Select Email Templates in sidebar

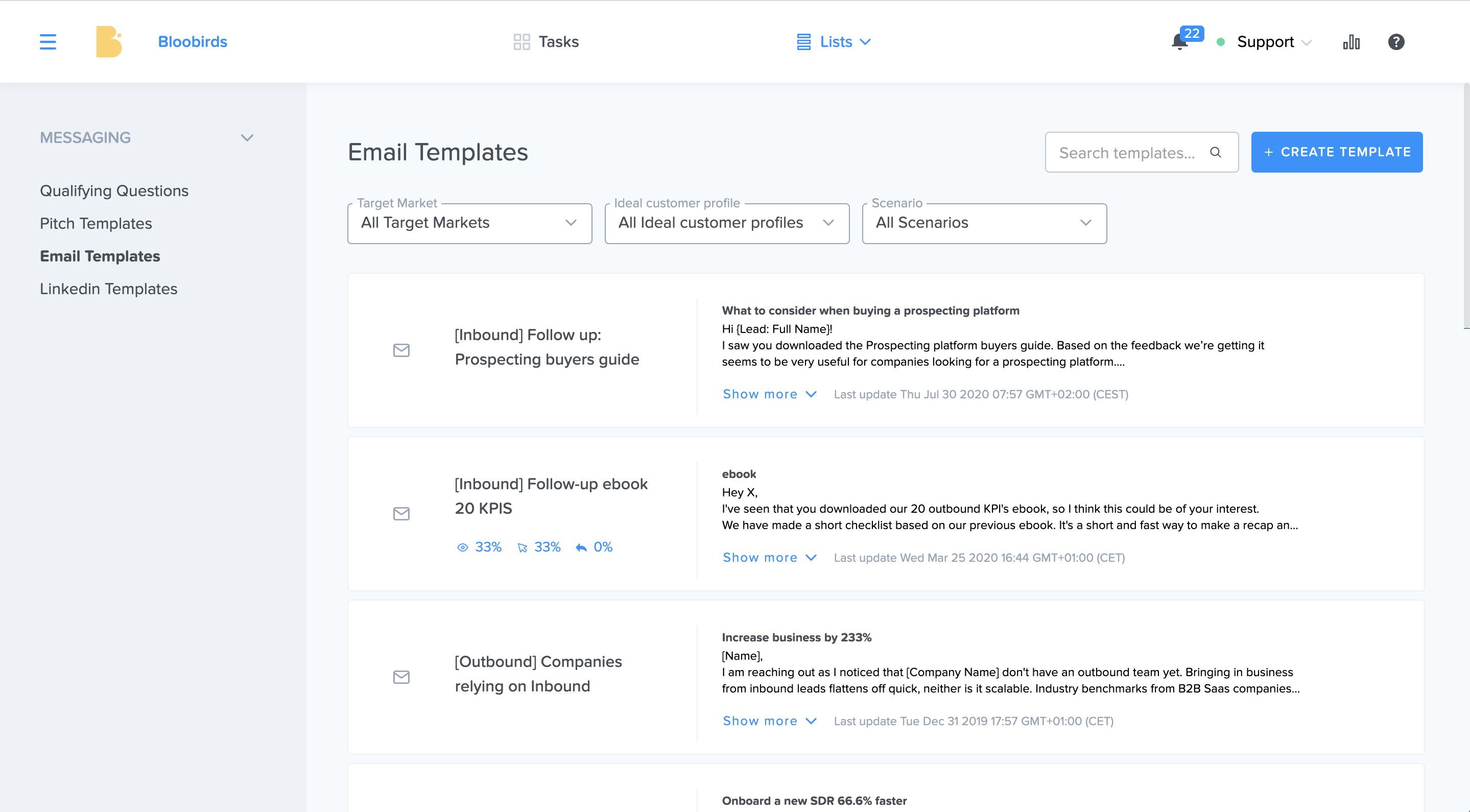tap(100, 256)
